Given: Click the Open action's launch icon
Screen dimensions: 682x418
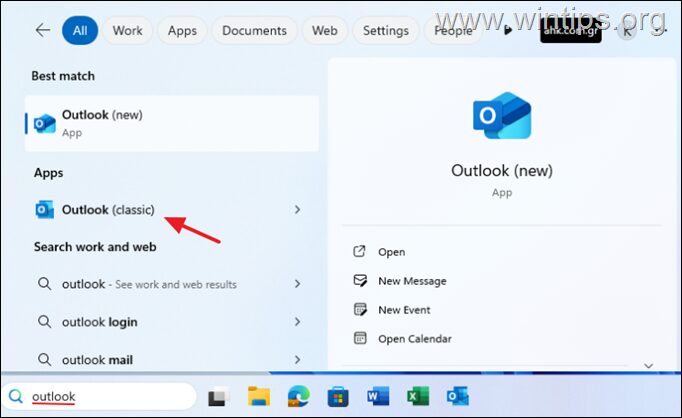Looking at the screenshot, I should tap(359, 251).
